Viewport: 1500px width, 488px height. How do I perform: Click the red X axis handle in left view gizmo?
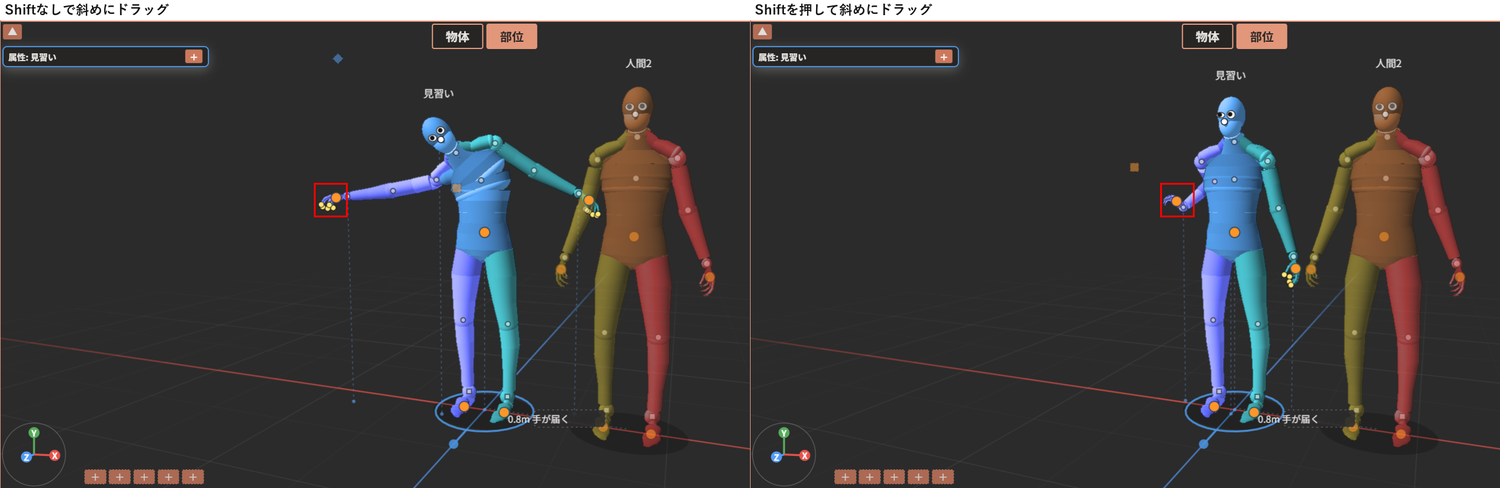(55, 456)
